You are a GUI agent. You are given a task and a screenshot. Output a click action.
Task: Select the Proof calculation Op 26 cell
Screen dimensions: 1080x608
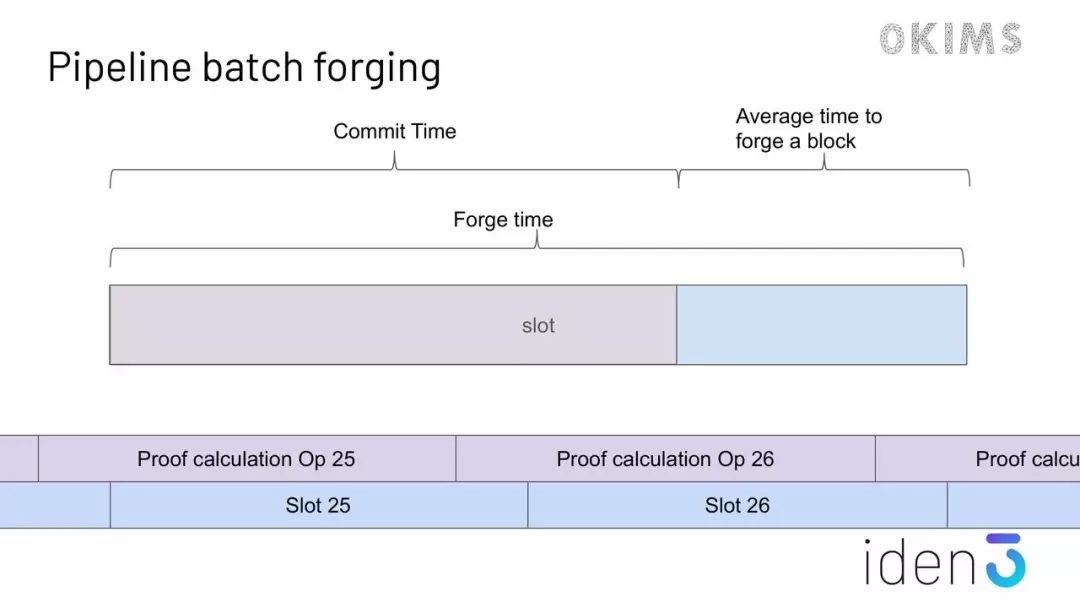pyautogui.click(x=665, y=459)
